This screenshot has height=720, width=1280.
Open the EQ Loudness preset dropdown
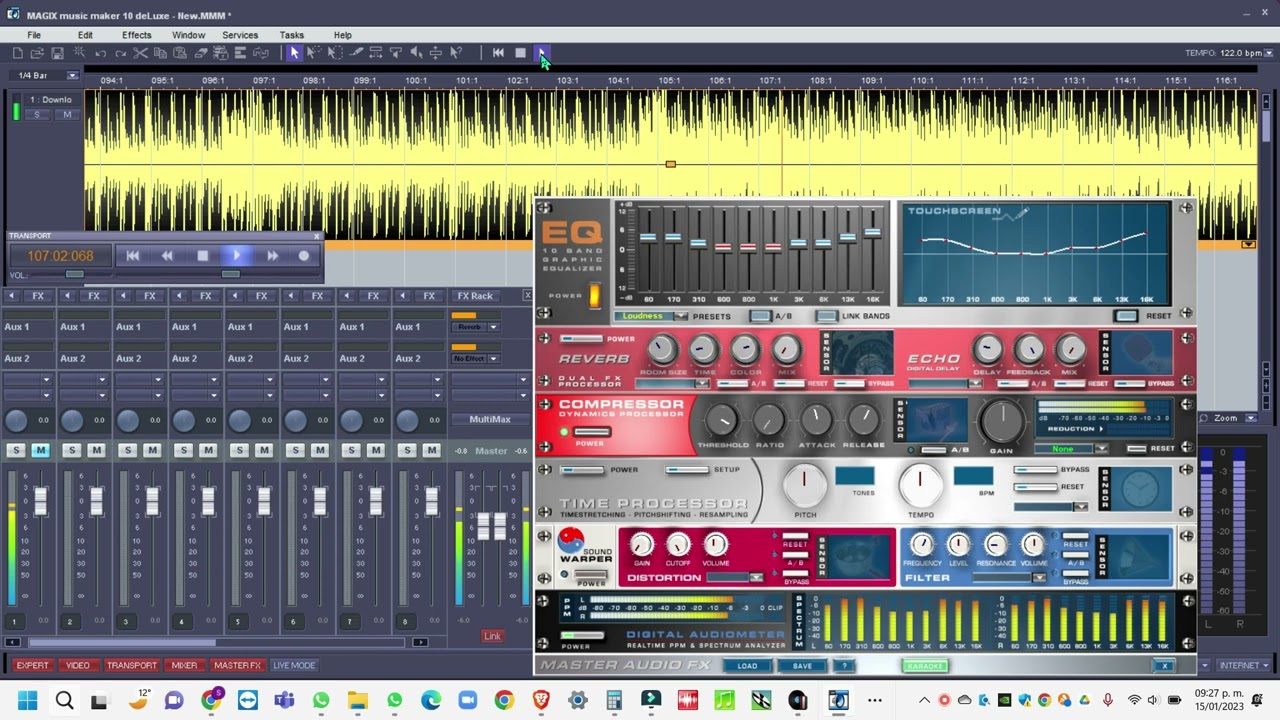pos(680,316)
